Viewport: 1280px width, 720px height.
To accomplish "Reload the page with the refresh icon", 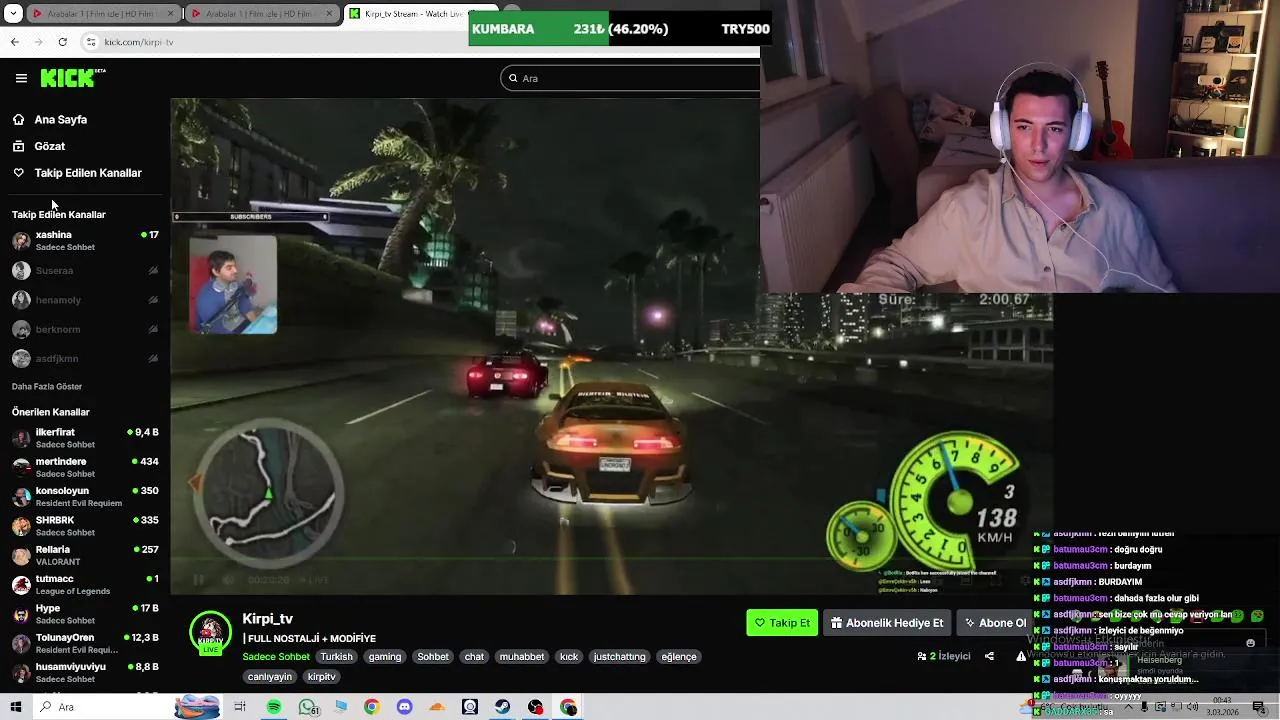I will pyautogui.click(x=62, y=42).
